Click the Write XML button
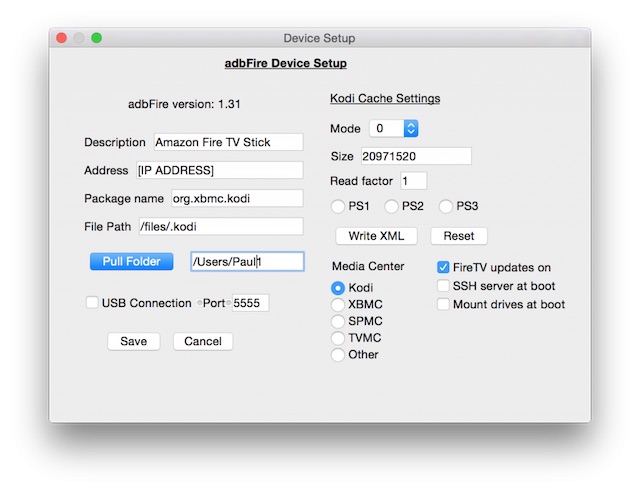Viewport: 640px width, 493px height. coord(376,236)
